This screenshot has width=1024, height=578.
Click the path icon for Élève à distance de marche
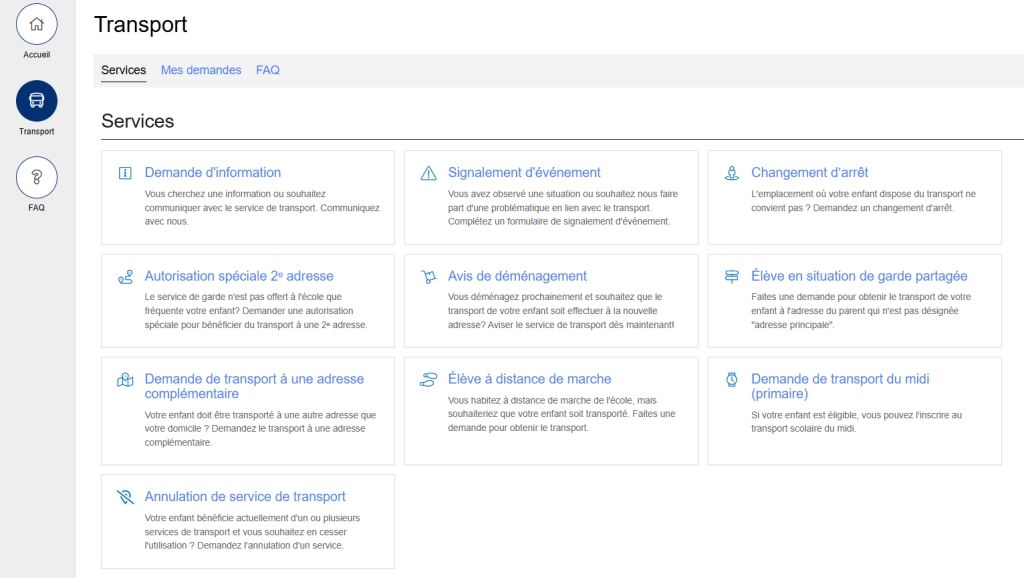pos(429,380)
